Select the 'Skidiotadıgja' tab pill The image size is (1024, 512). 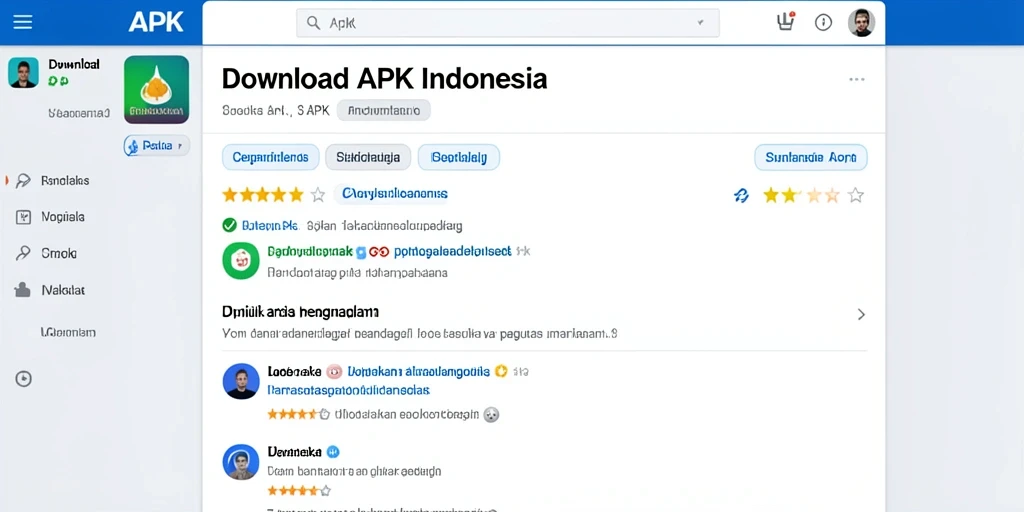(x=368, y=157)
